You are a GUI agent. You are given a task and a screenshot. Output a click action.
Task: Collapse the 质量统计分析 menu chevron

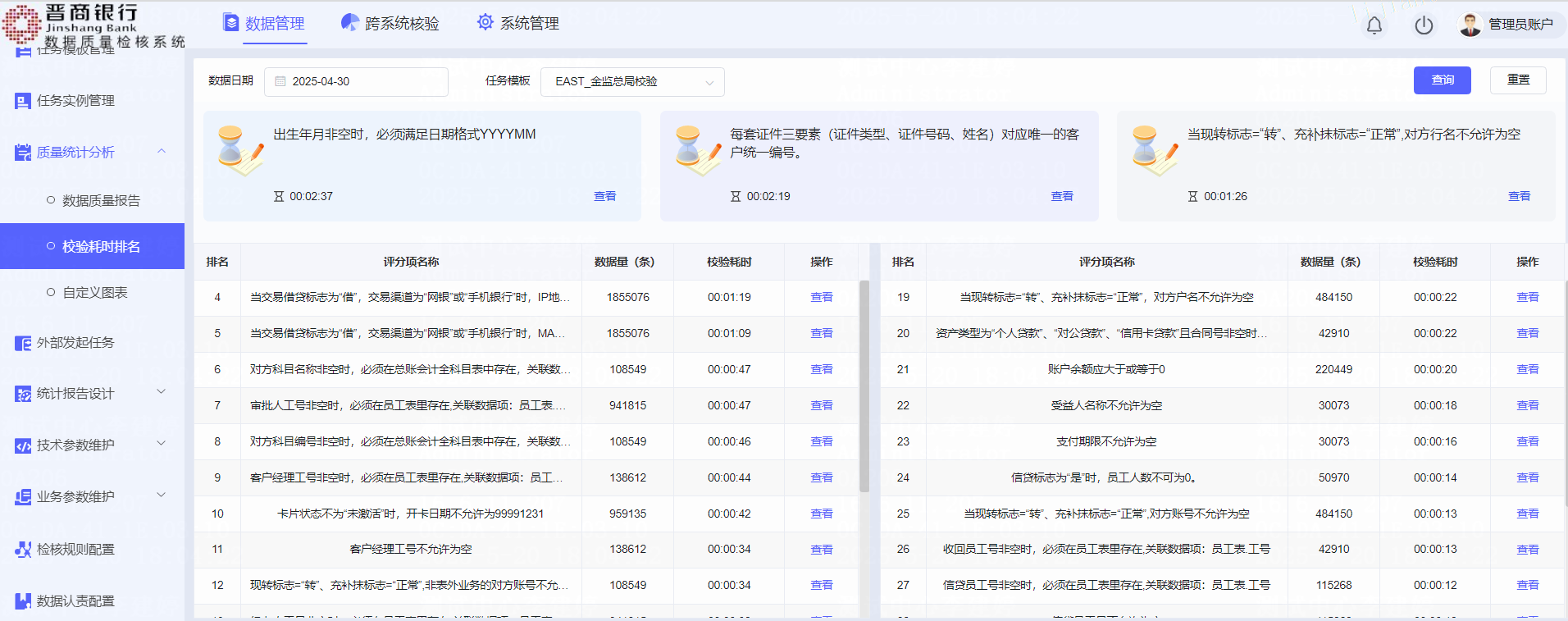[162, 151]
